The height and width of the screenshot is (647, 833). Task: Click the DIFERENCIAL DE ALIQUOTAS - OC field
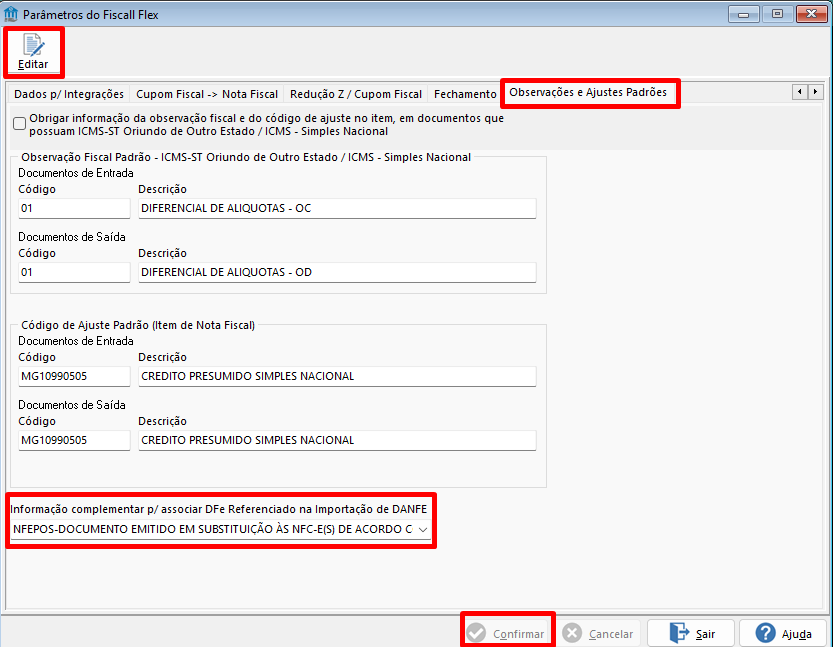(337, 208)
